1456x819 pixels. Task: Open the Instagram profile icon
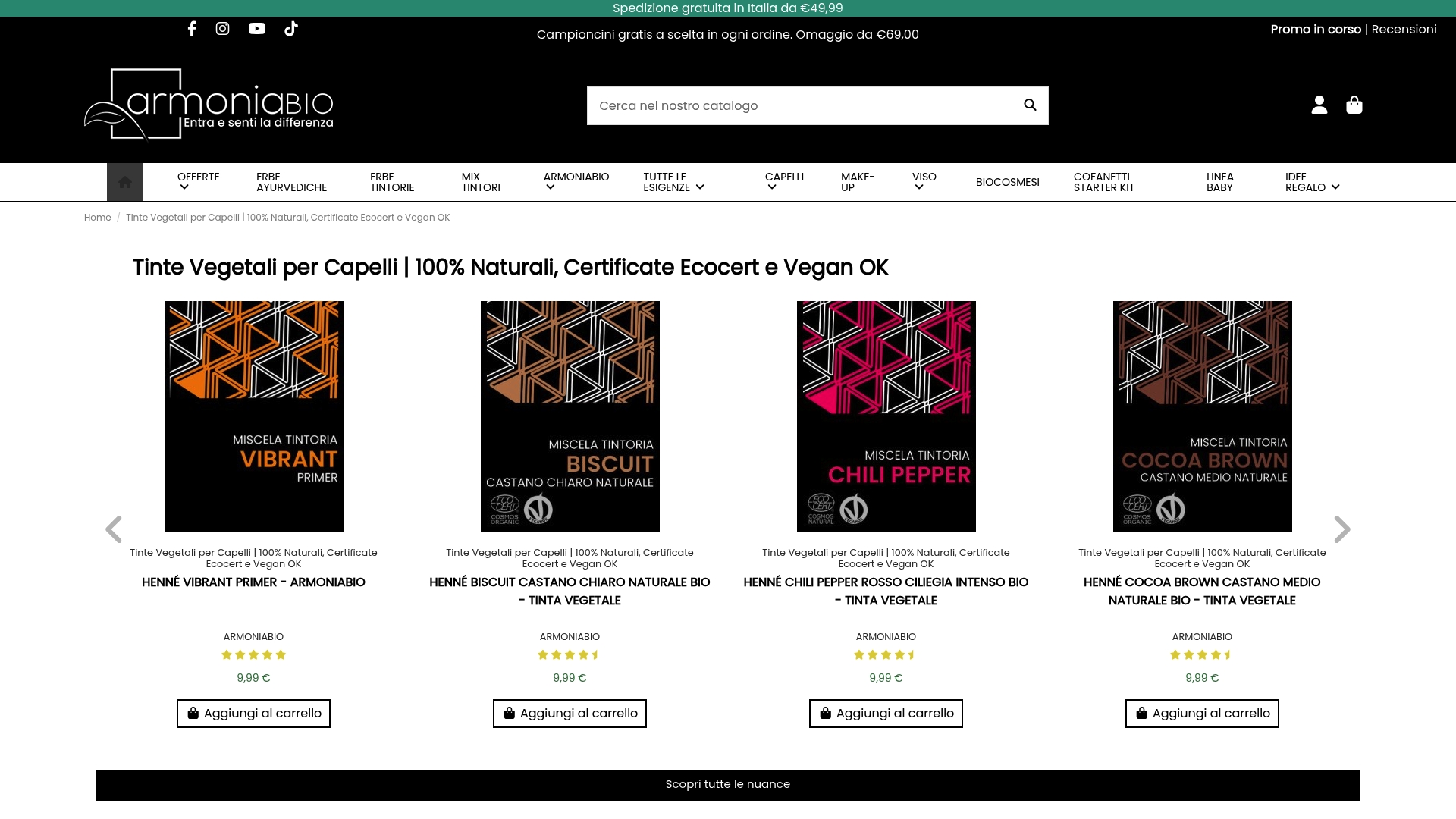click(222, 29)
